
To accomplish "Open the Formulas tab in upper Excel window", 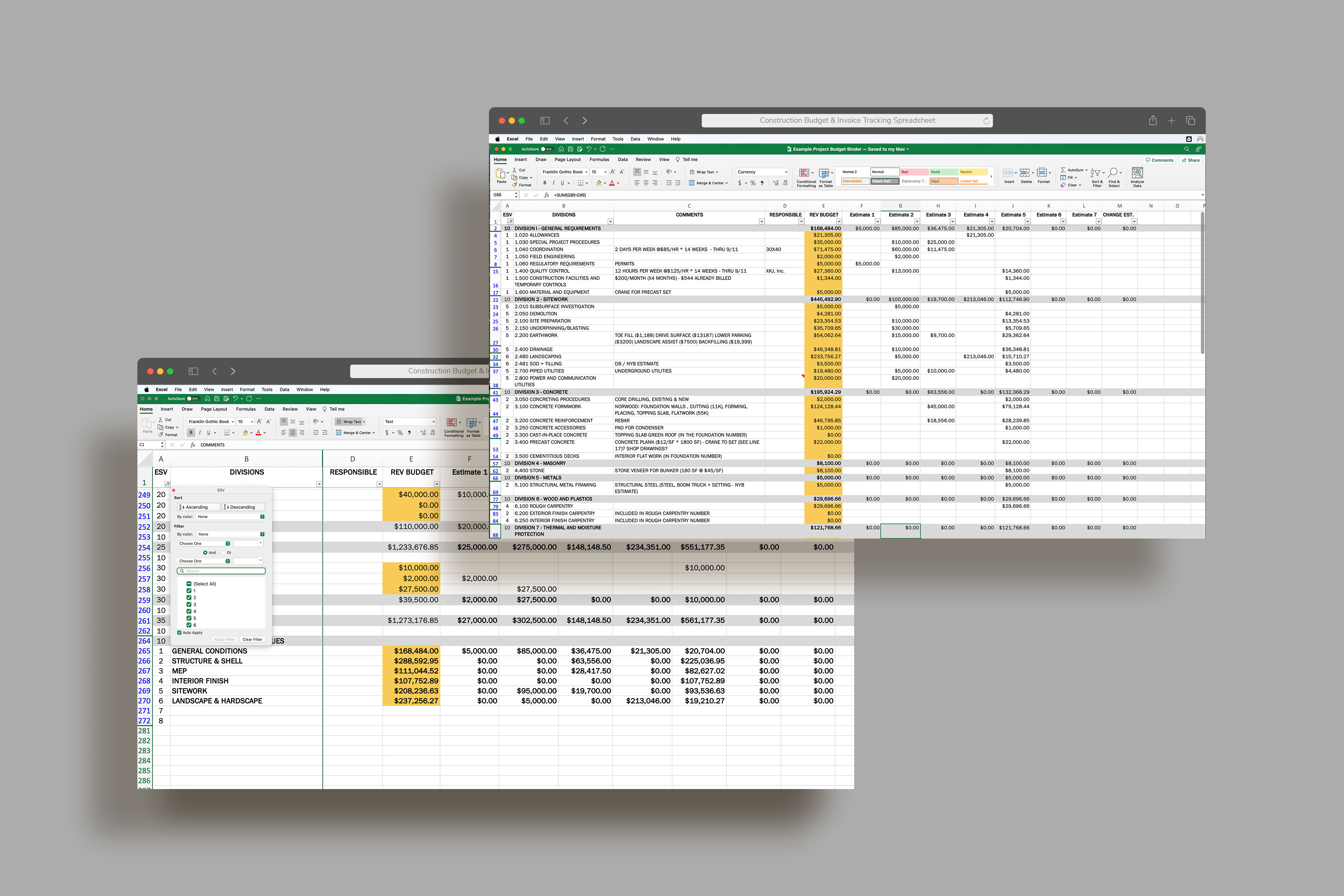I will pyautogui.click(x=599, y=159).
